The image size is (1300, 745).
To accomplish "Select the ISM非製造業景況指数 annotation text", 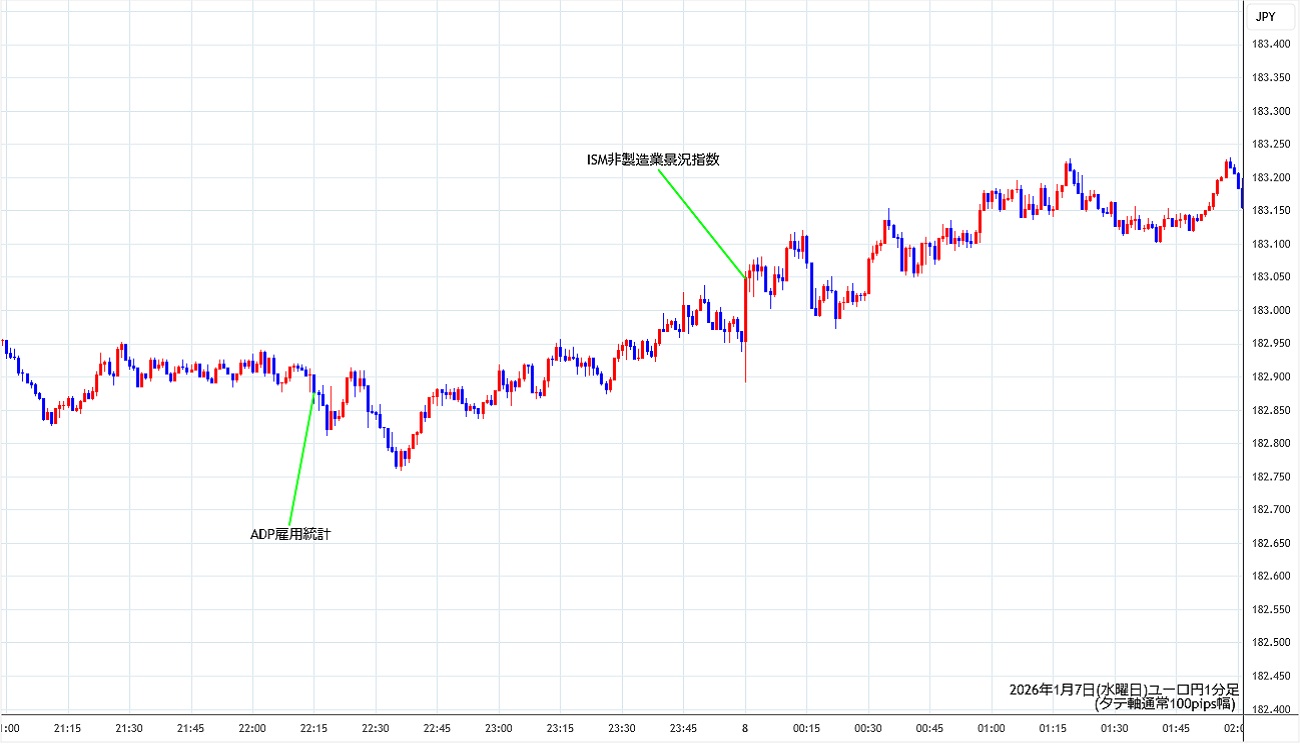I will (x=652, y=159).
